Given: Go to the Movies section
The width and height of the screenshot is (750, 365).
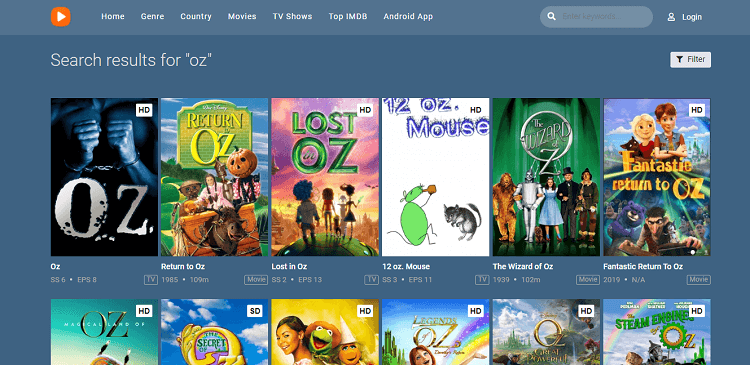Looking at the screenshot, I should 242,16.
